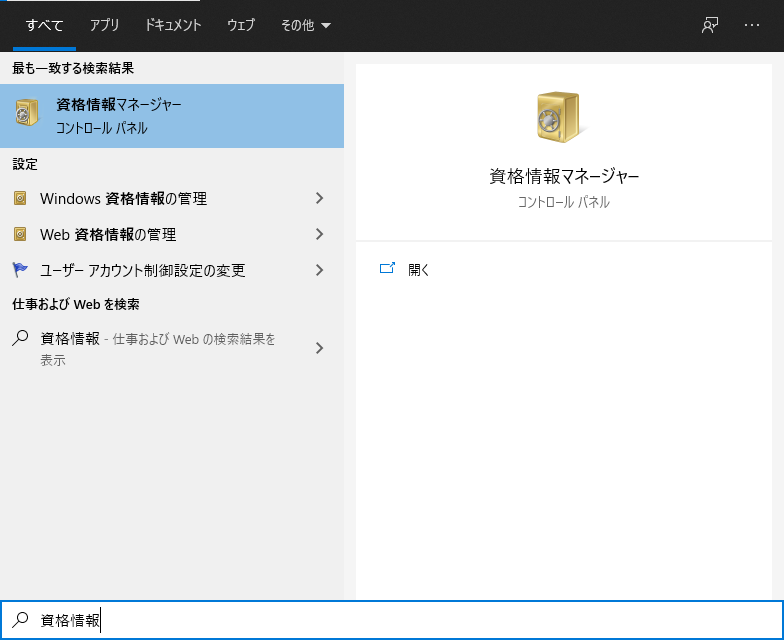Switch to the ドキュメント tab
Screen dimensions: 784x640
tap(173, 25)
